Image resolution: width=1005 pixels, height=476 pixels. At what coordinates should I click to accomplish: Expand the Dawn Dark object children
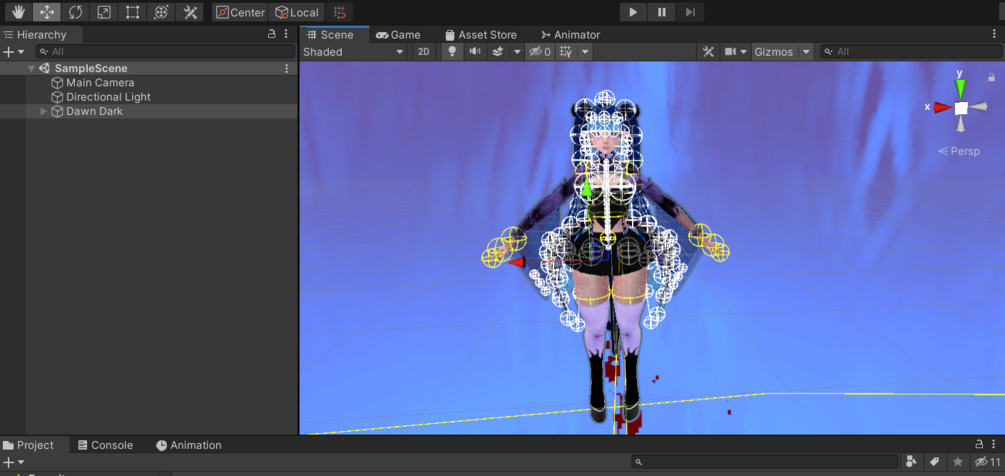pyautogui.click(x=44, y=111)
